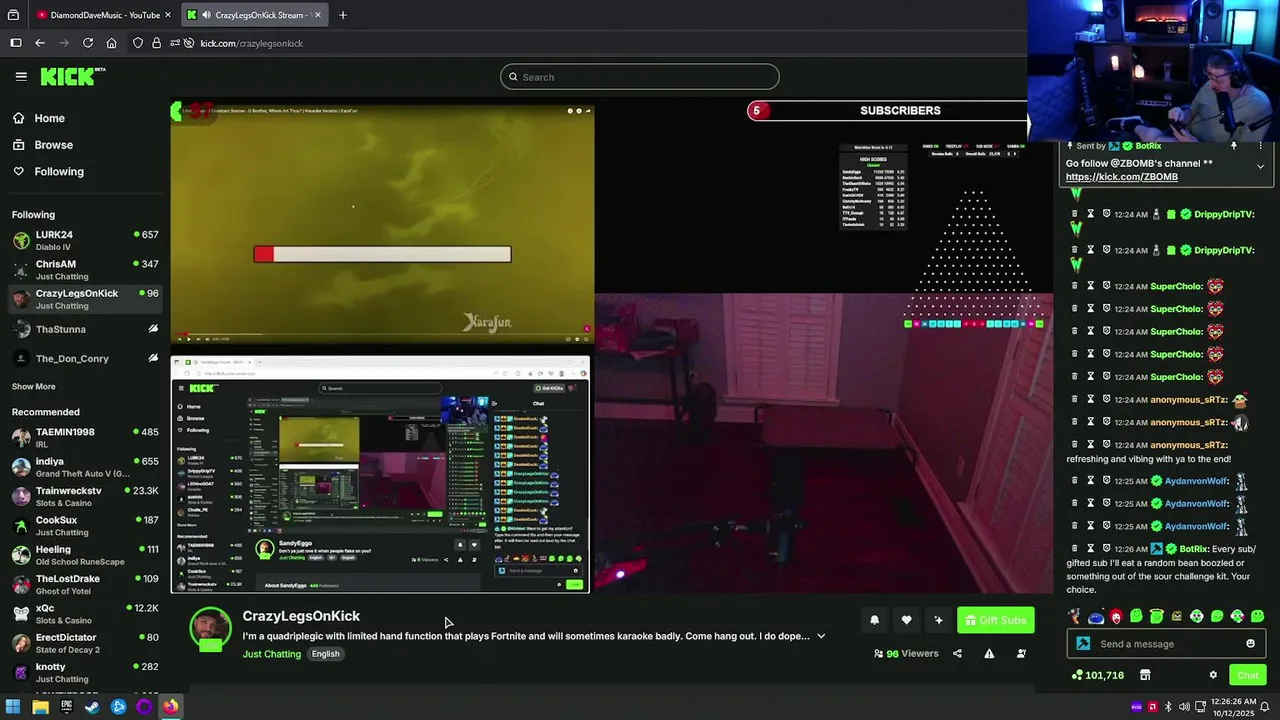Select the CrazyLegsOnKick Stream tab
Image resolution: width=1280 pixels, height=720 pixels.
point(256,15)
